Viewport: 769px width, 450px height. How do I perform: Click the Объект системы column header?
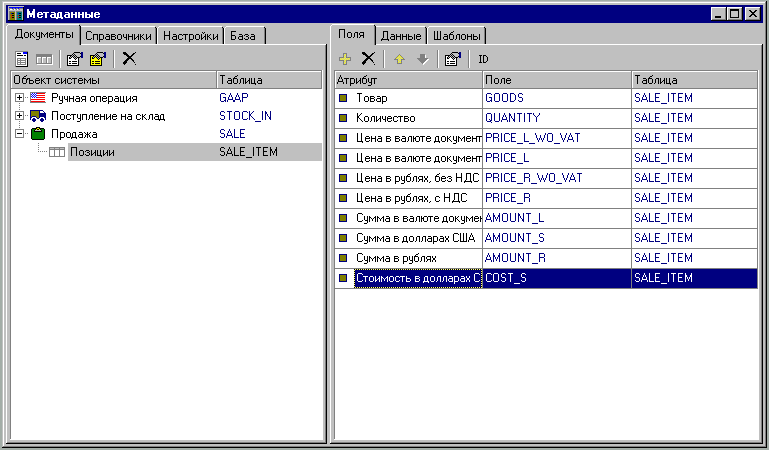click(x=114, y=80)
